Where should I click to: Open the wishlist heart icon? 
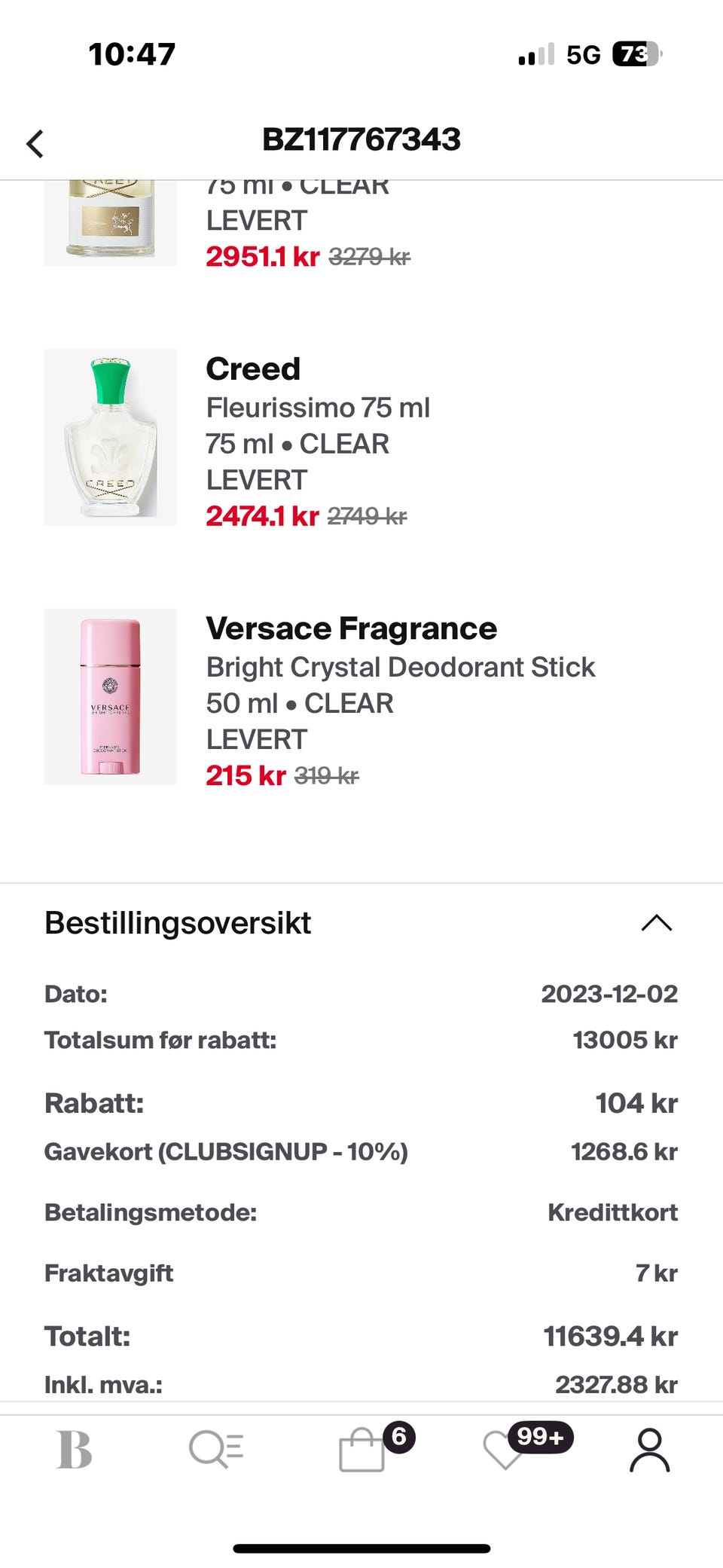[503, 1452]
